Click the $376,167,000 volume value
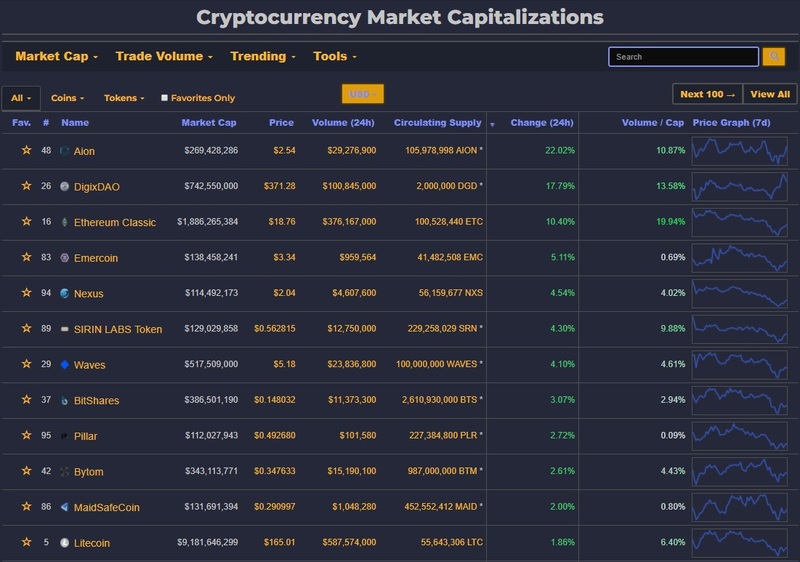 tap(349, 221)
